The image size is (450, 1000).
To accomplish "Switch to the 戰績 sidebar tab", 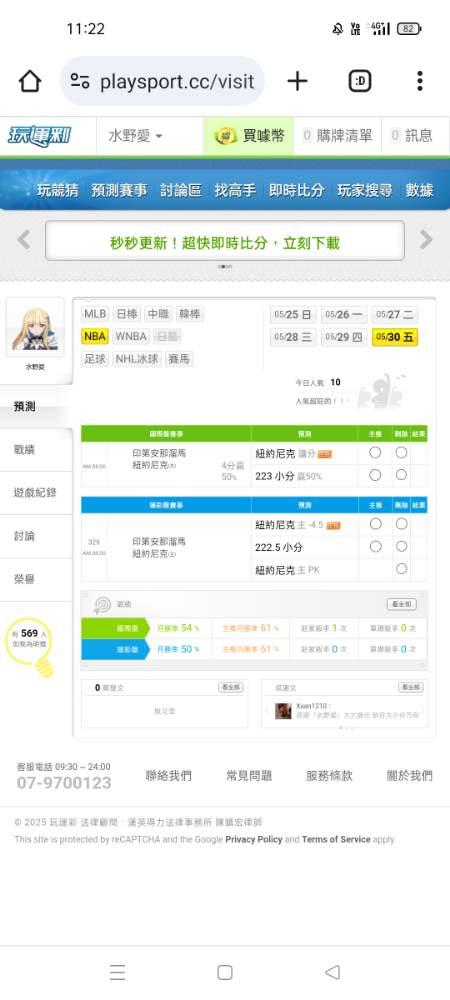I will click(x=24, y=450).
